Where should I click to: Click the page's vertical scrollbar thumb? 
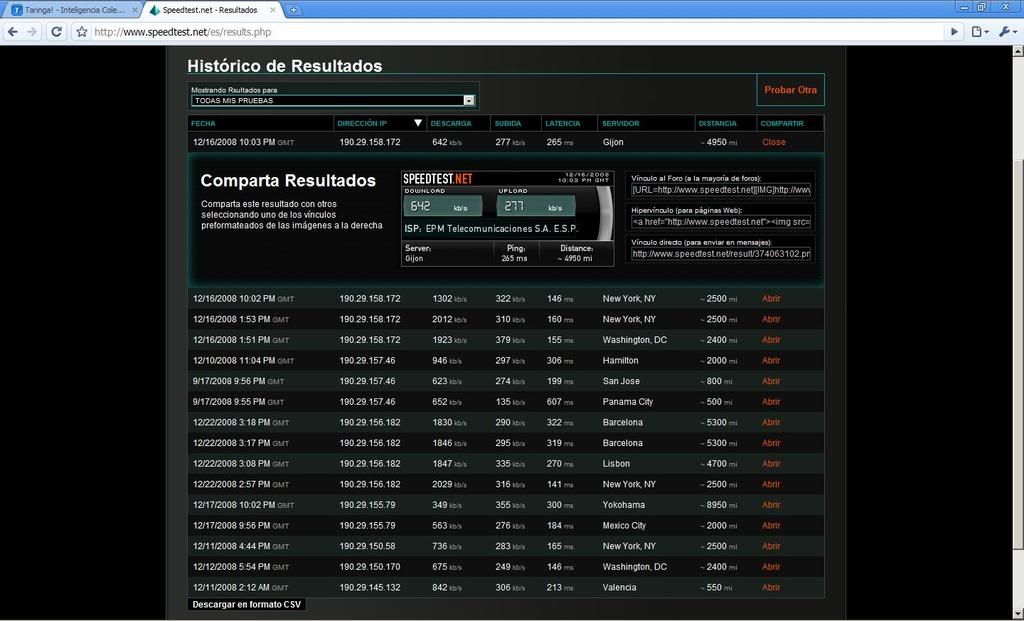point(1018,353)
